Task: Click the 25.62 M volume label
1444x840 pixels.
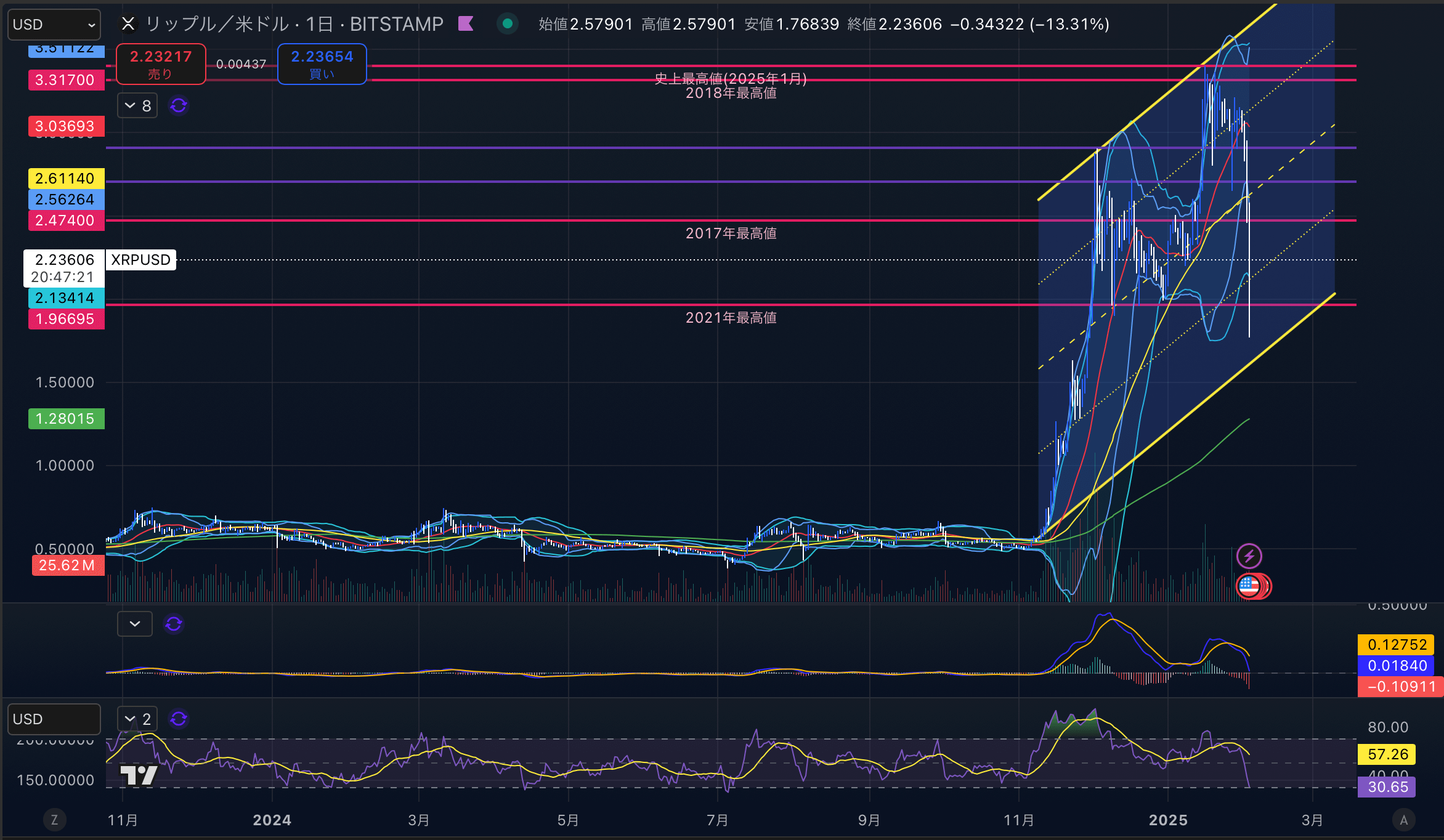Action: [x=68, y=565]
